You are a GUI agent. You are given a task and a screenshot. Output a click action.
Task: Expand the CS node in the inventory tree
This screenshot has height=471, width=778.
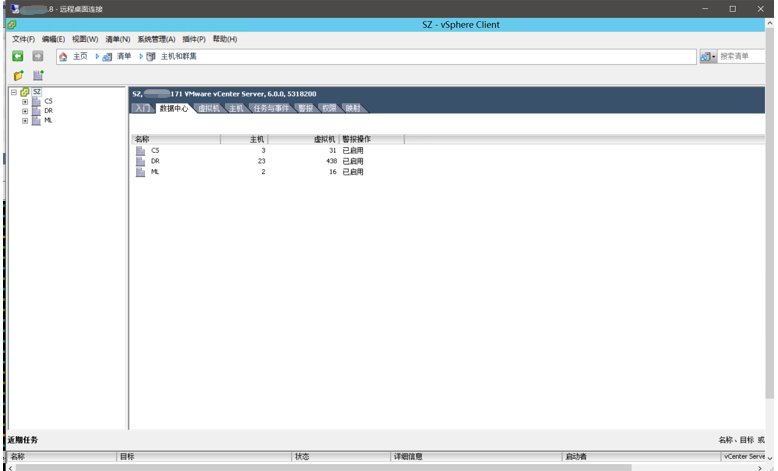coord(25,102)
